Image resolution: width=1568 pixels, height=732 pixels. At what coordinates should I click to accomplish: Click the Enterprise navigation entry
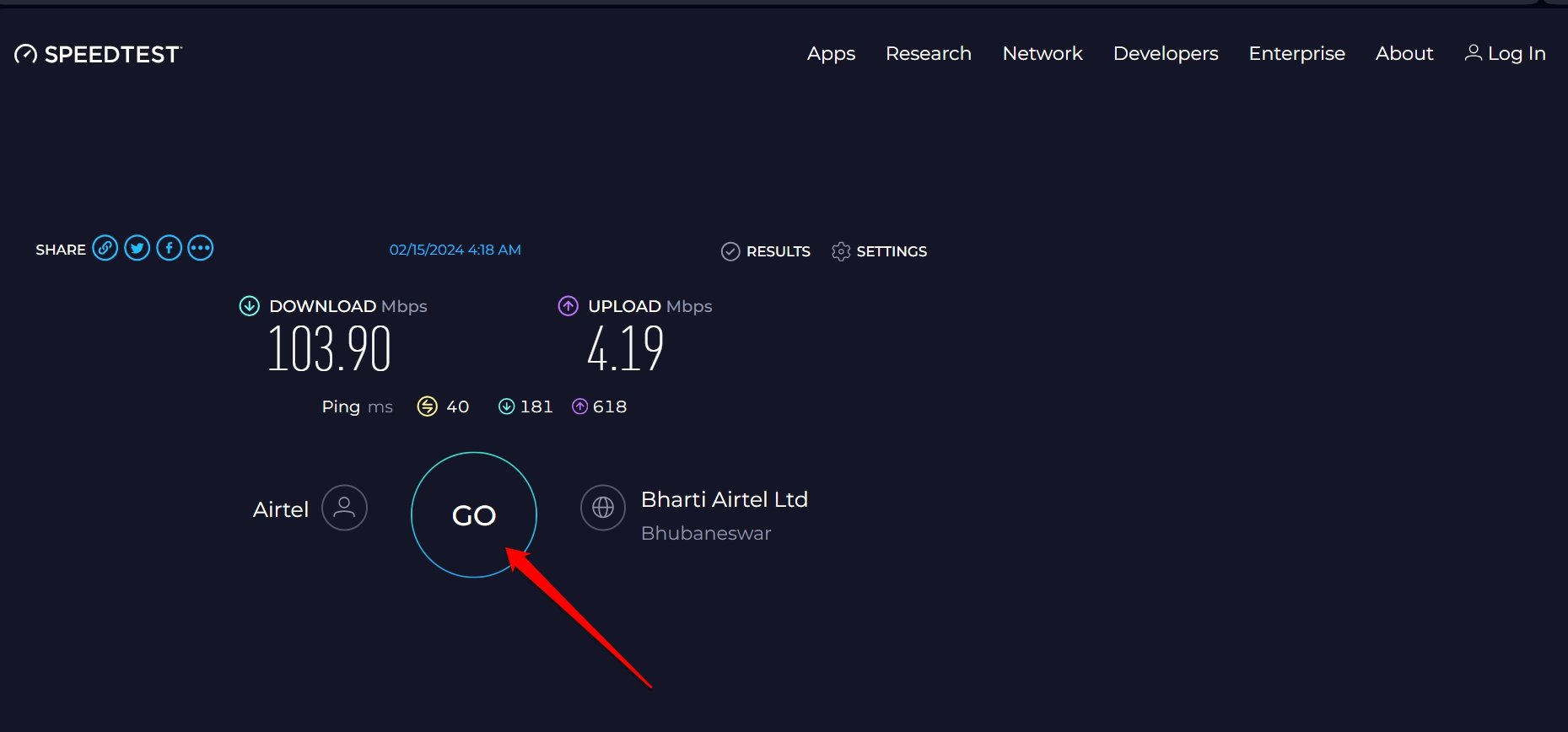click(1296, 53)
